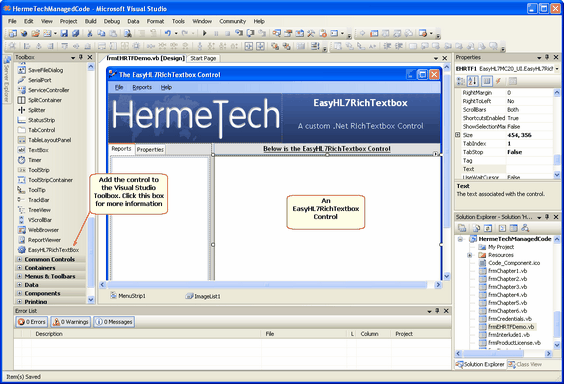Open the Build menu

pos(90,21)
